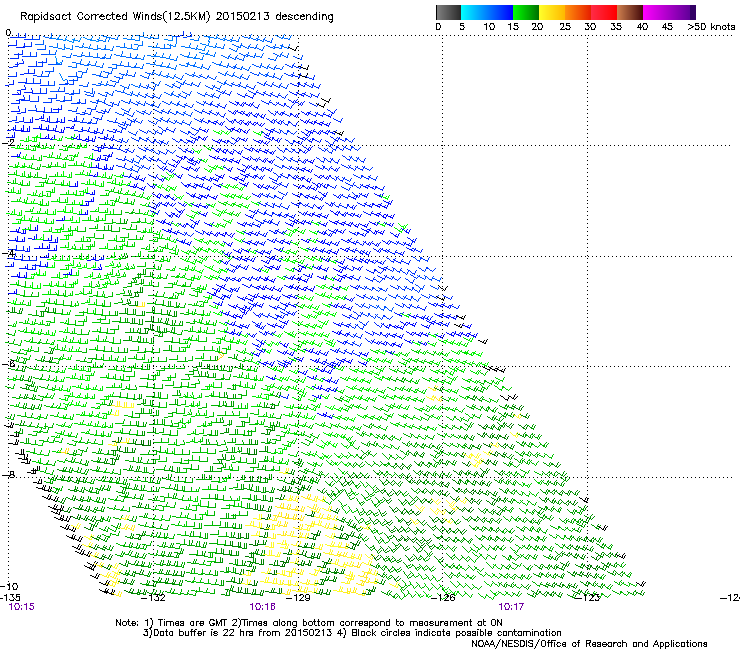Click the gray 0-5 knots legend swatch
The height and width of the screenshot is (650, 740).
point(448,12)
